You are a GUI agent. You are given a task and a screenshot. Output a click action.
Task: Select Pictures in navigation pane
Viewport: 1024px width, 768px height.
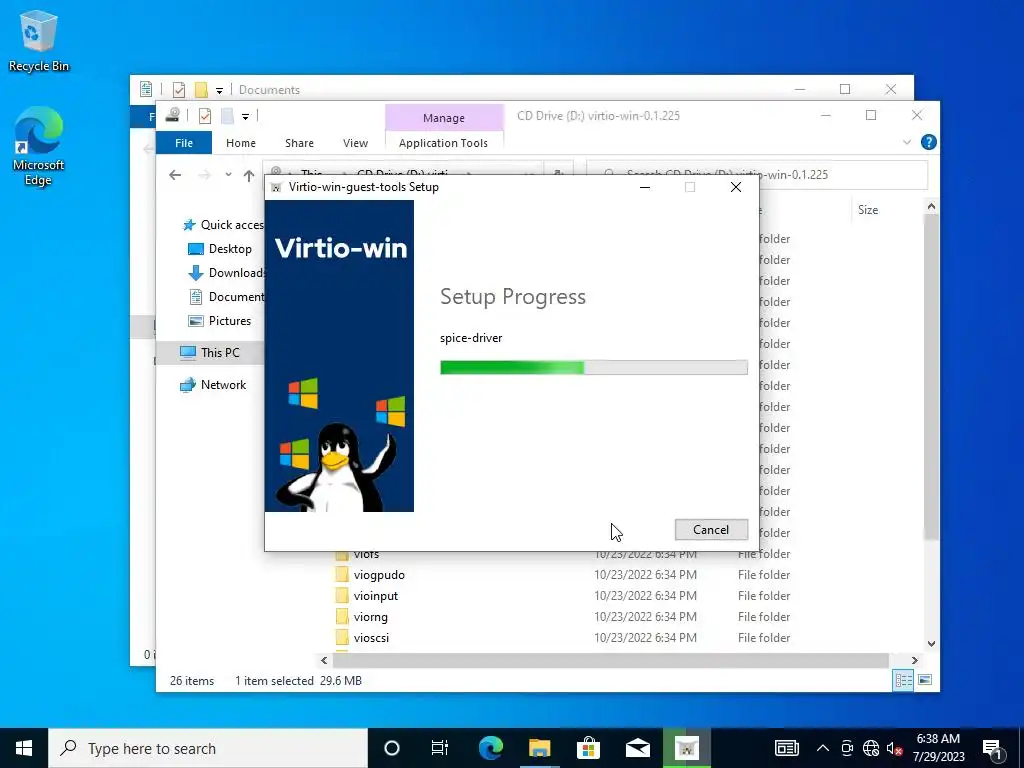point(219,321)
